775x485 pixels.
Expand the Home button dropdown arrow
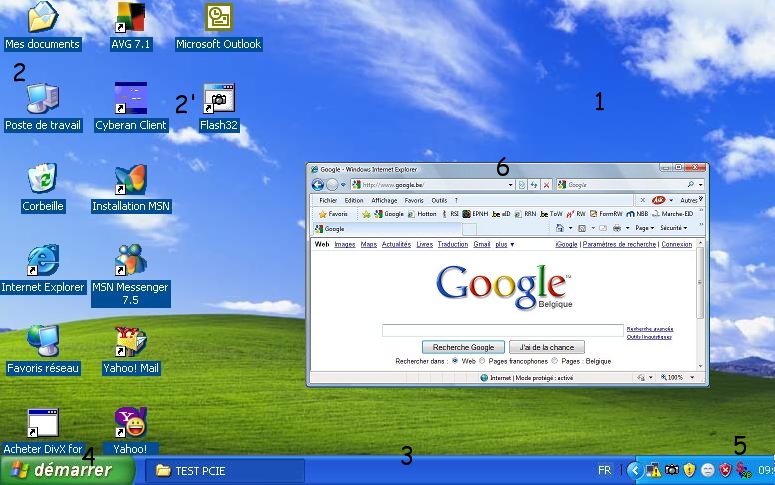pyautogui.click(x=570, y=228)
